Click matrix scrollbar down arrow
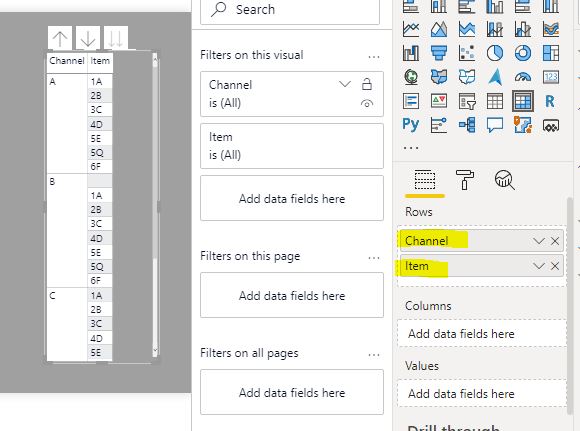580x431 pixels. coord(155,350)
